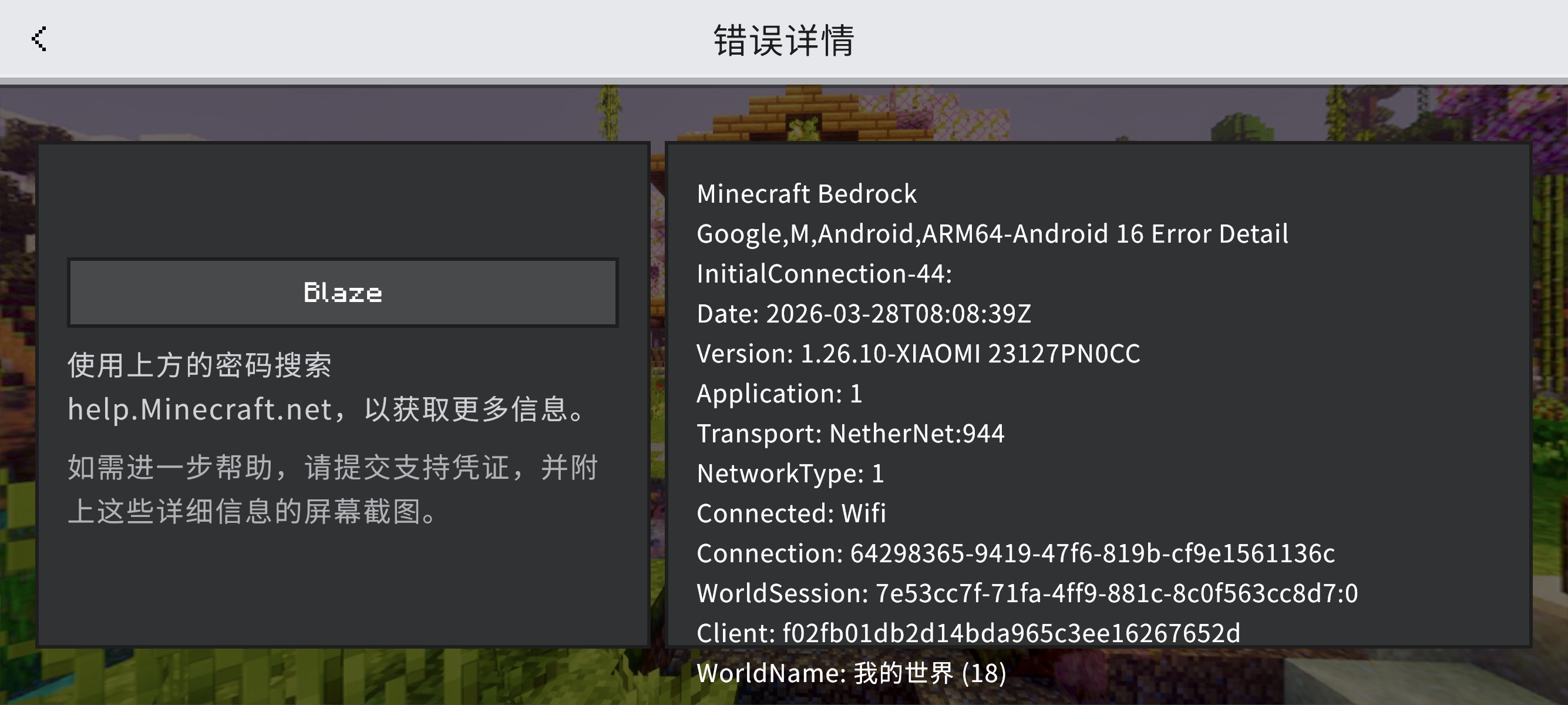Click the 错误详情 page title

point(783,41)
